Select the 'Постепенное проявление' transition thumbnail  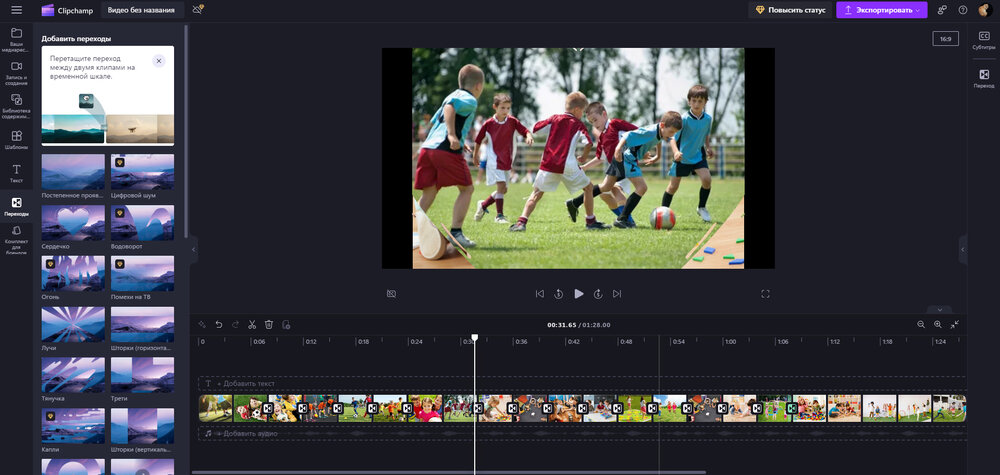[x=73, y=172]
